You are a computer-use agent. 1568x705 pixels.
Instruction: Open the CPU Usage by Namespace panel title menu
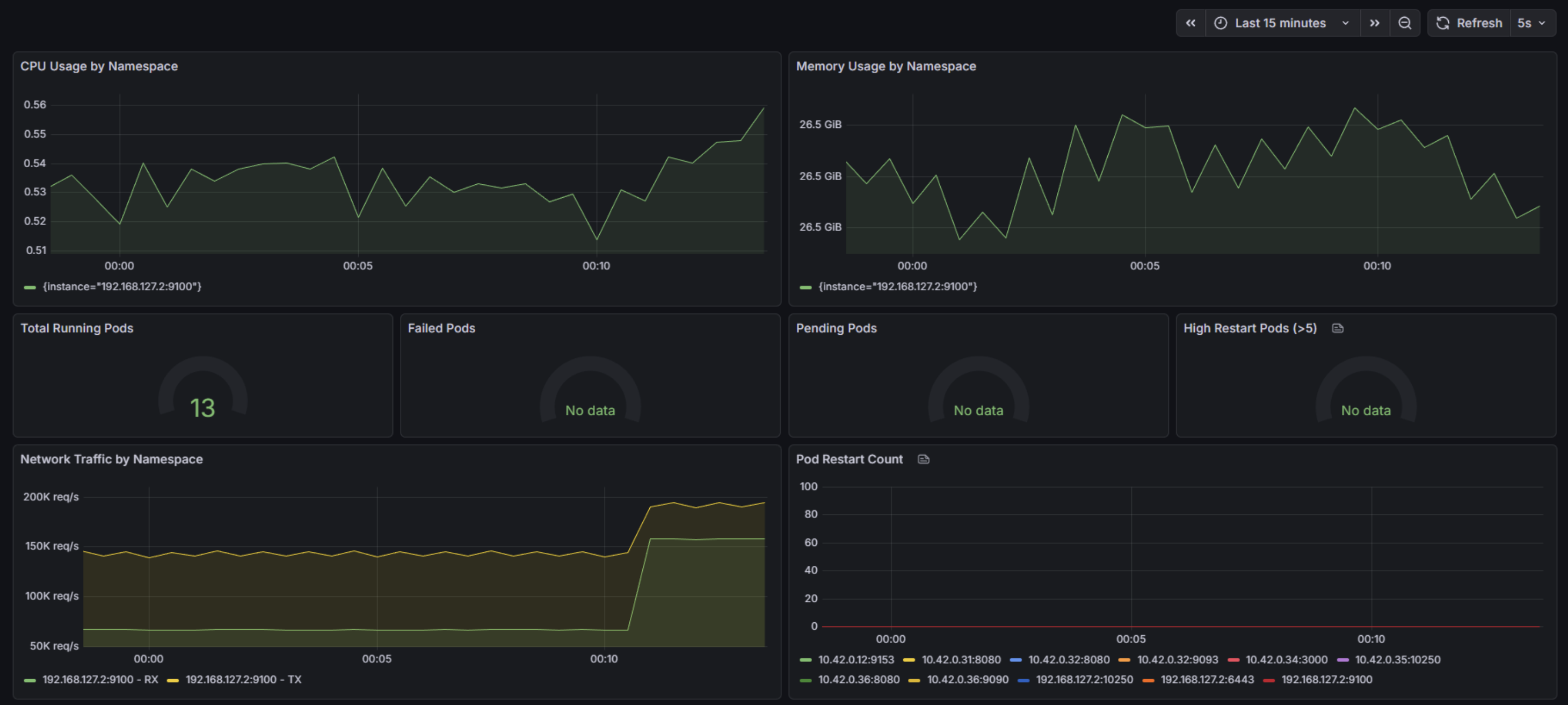99,66
